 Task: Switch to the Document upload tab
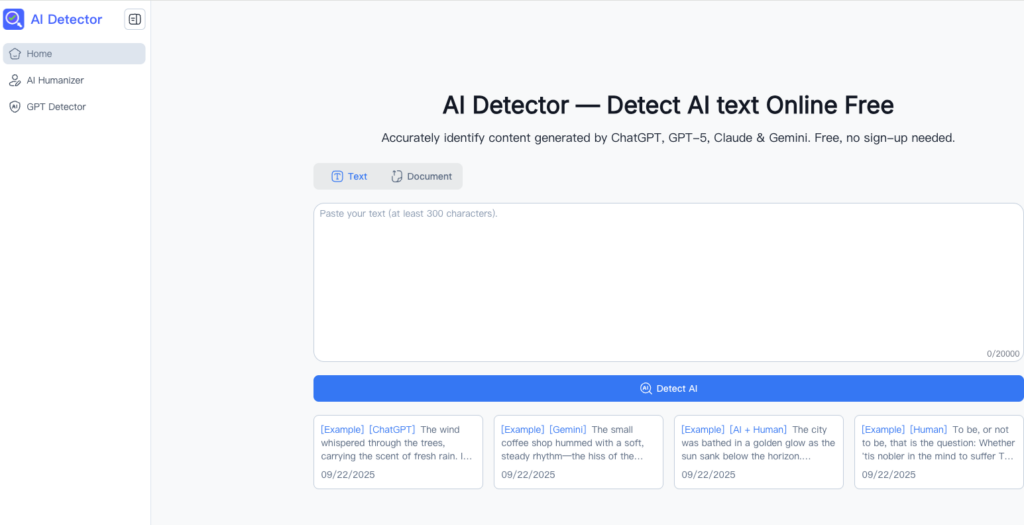pos(421,176)
